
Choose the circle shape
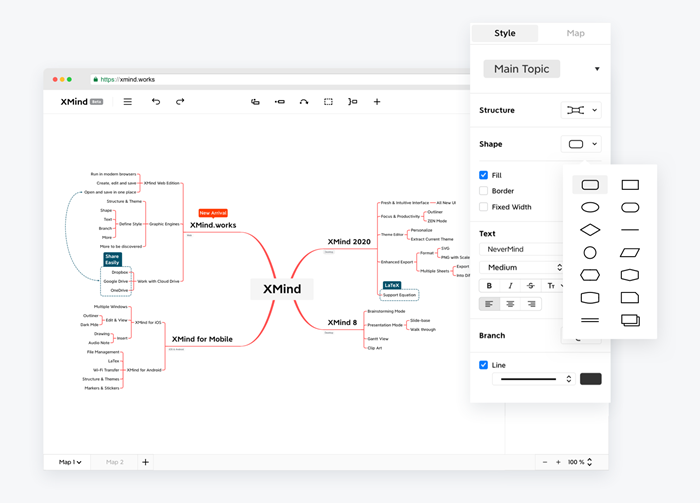pos(590,253)
